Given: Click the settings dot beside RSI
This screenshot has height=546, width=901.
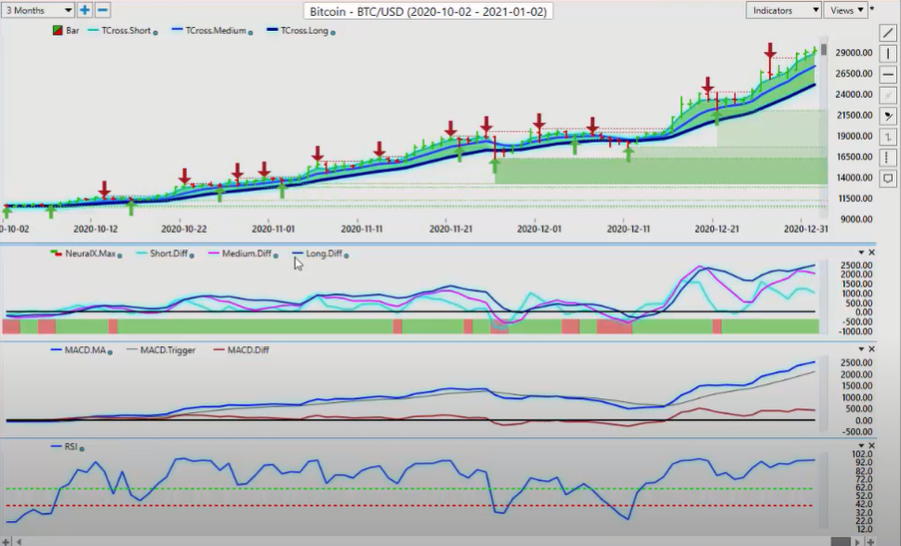Looking at the screenshot, I should (x=82, y=449).
